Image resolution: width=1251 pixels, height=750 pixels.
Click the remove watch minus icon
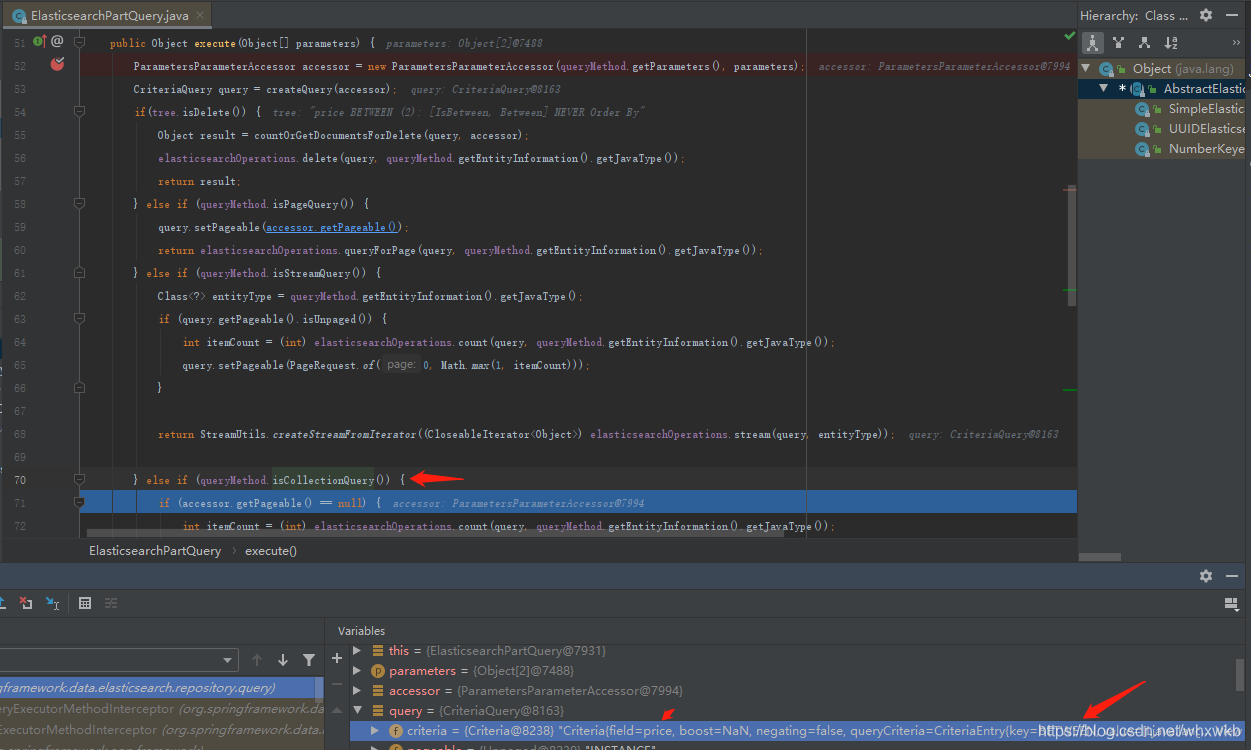[337, 685]
